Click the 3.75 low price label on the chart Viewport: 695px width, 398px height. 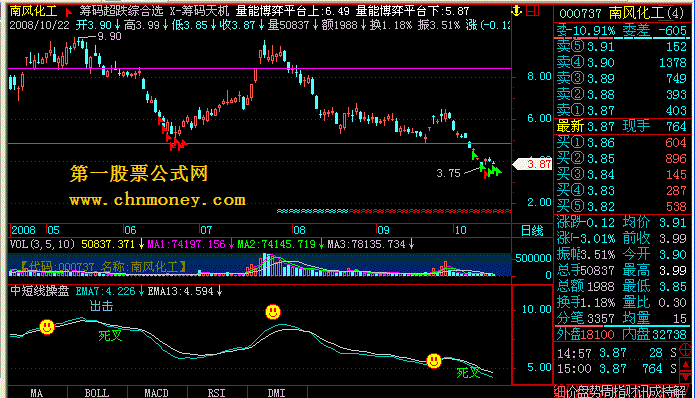[x=449, y=173]
